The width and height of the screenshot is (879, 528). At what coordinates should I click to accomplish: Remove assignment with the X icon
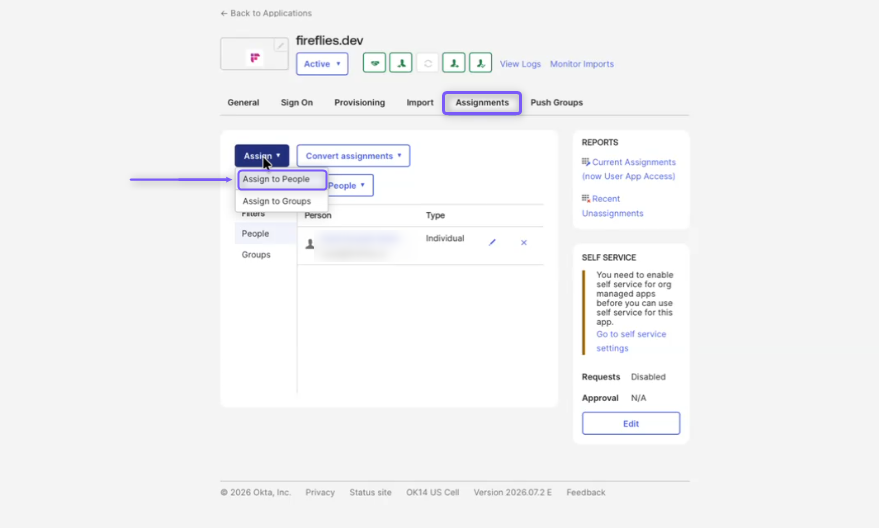(524, 243)
